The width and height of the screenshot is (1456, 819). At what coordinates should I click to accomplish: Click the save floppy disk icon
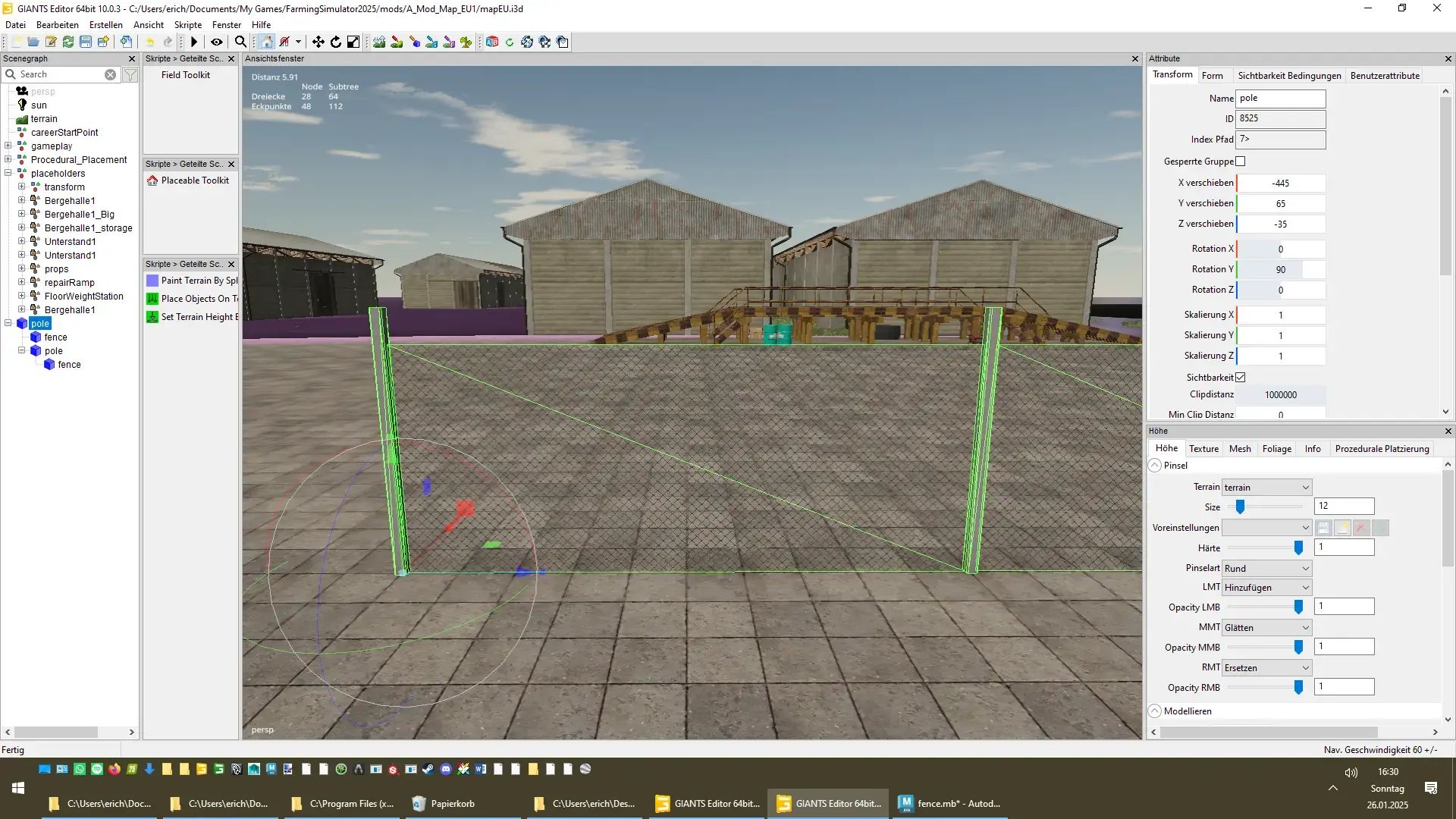tap(86, 42)
